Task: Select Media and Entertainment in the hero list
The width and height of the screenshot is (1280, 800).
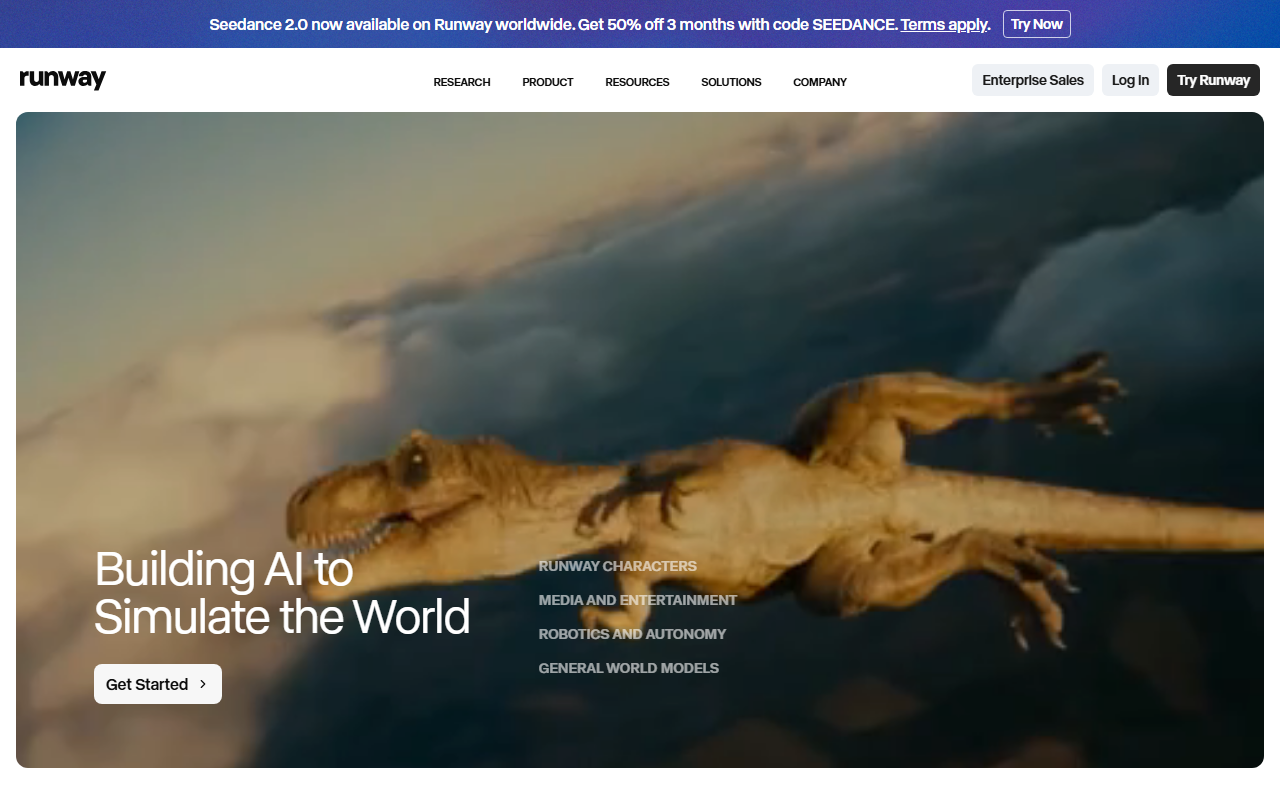Action: click(x=637, y=600)
